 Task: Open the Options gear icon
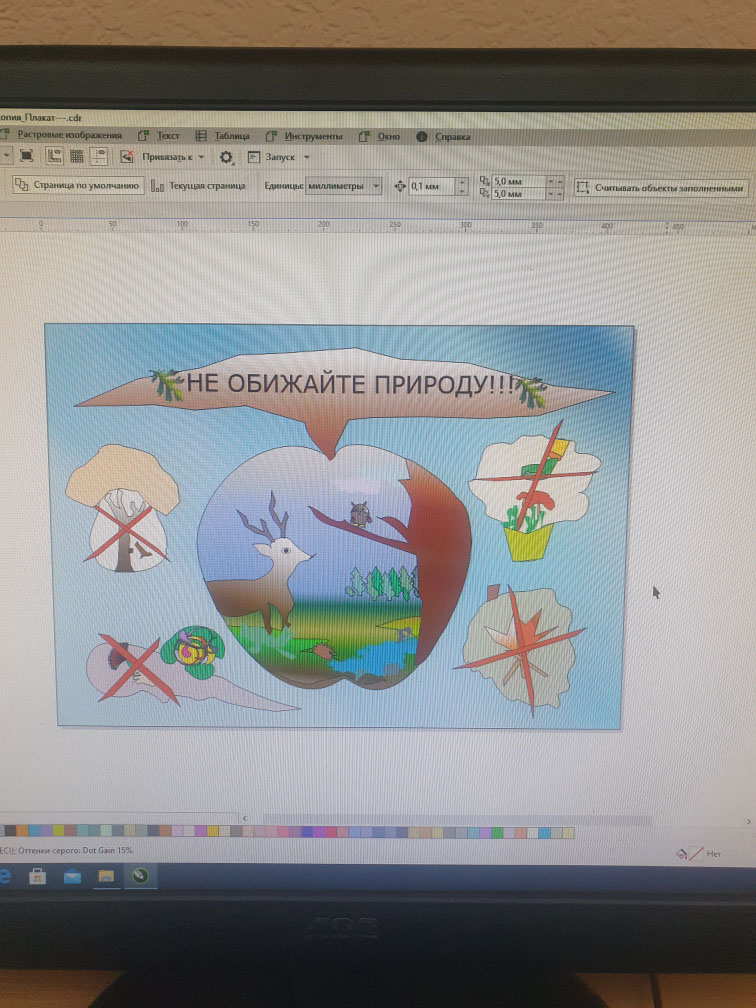227,157
